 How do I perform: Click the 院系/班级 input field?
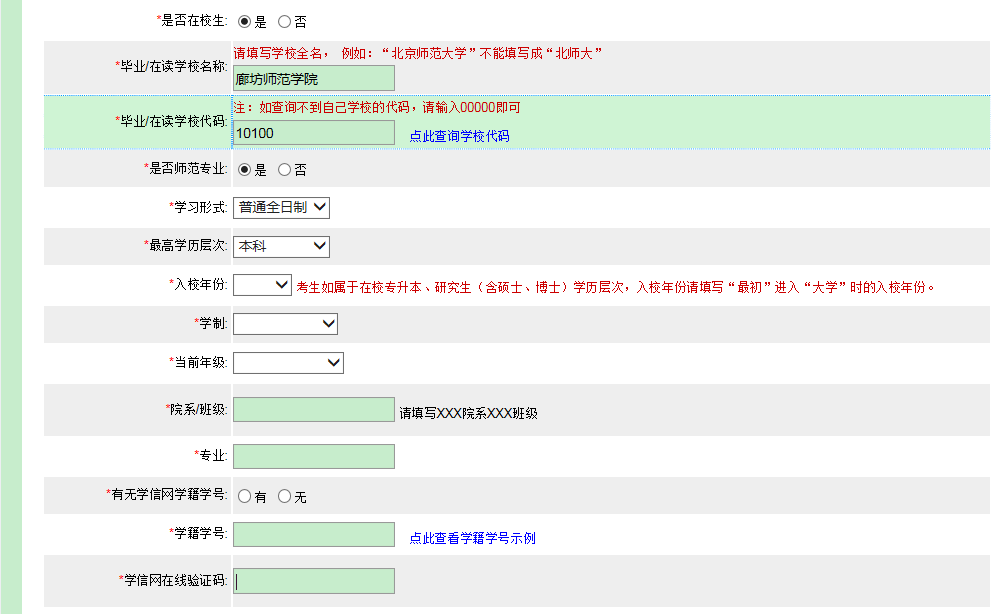[x=313, y=410]
